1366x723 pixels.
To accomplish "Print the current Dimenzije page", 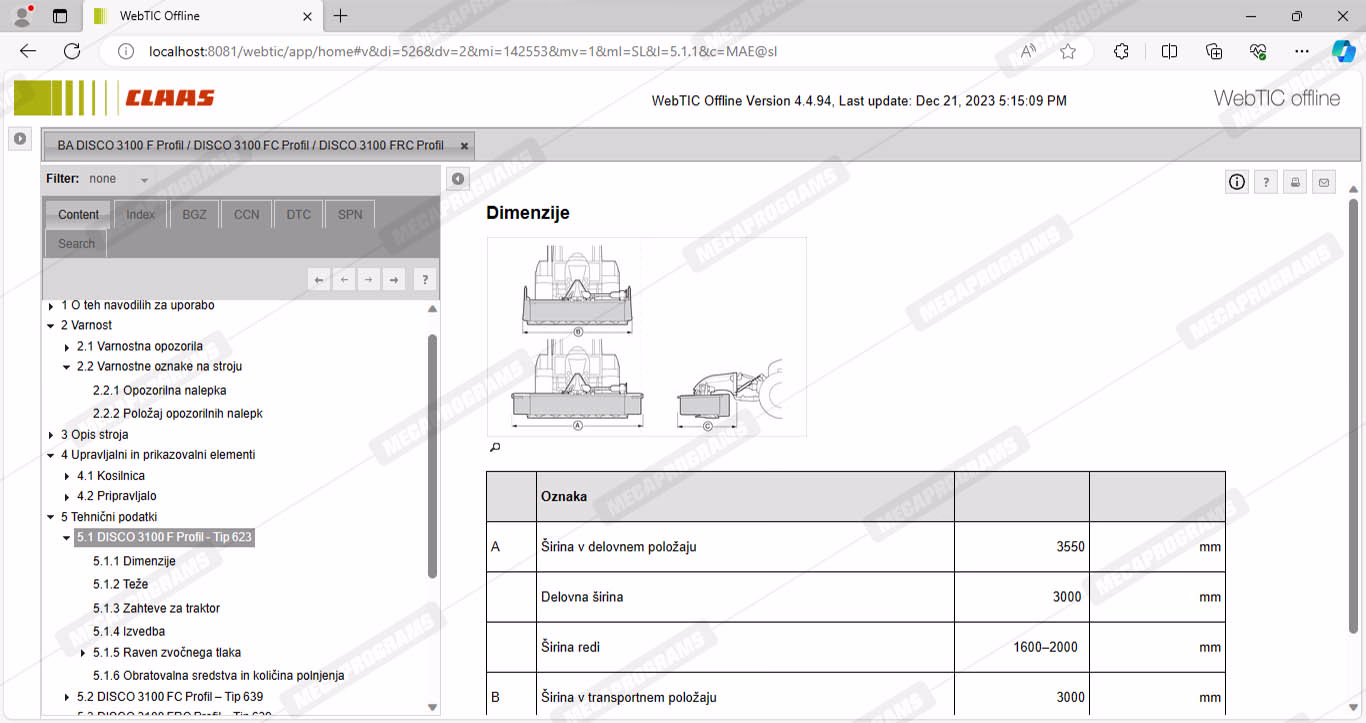I will [1295, 182].
